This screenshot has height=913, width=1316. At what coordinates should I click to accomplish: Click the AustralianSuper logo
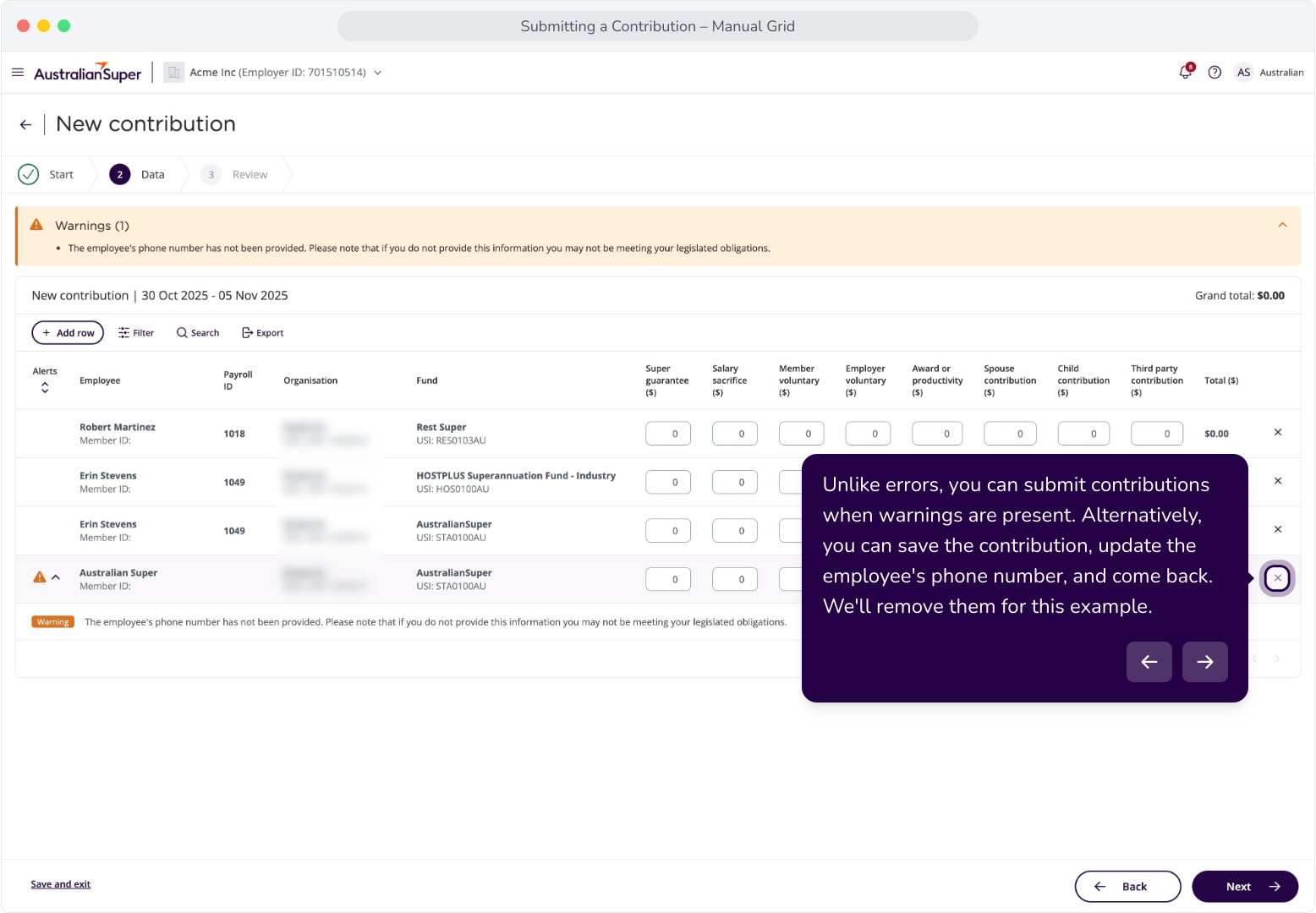point(88,73)
